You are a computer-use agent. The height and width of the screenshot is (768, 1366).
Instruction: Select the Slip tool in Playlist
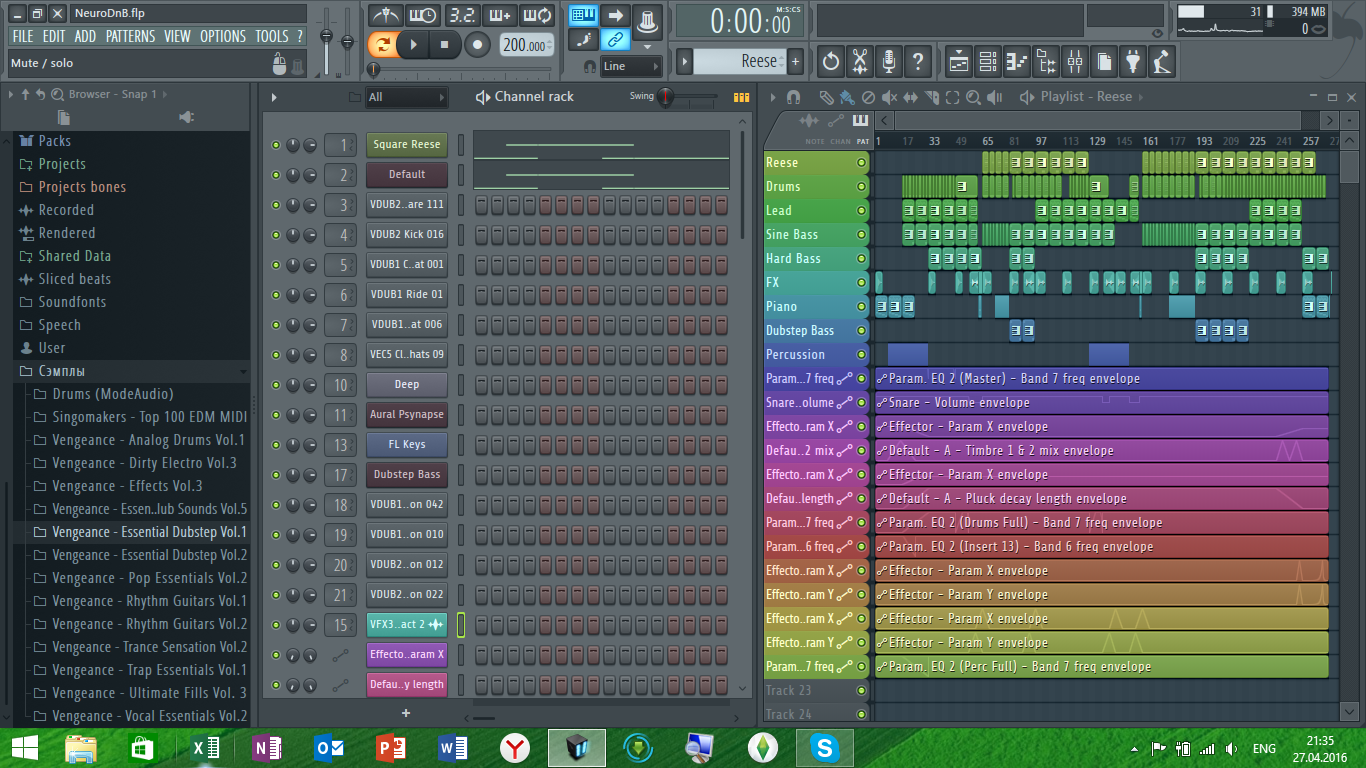[910, 97]
